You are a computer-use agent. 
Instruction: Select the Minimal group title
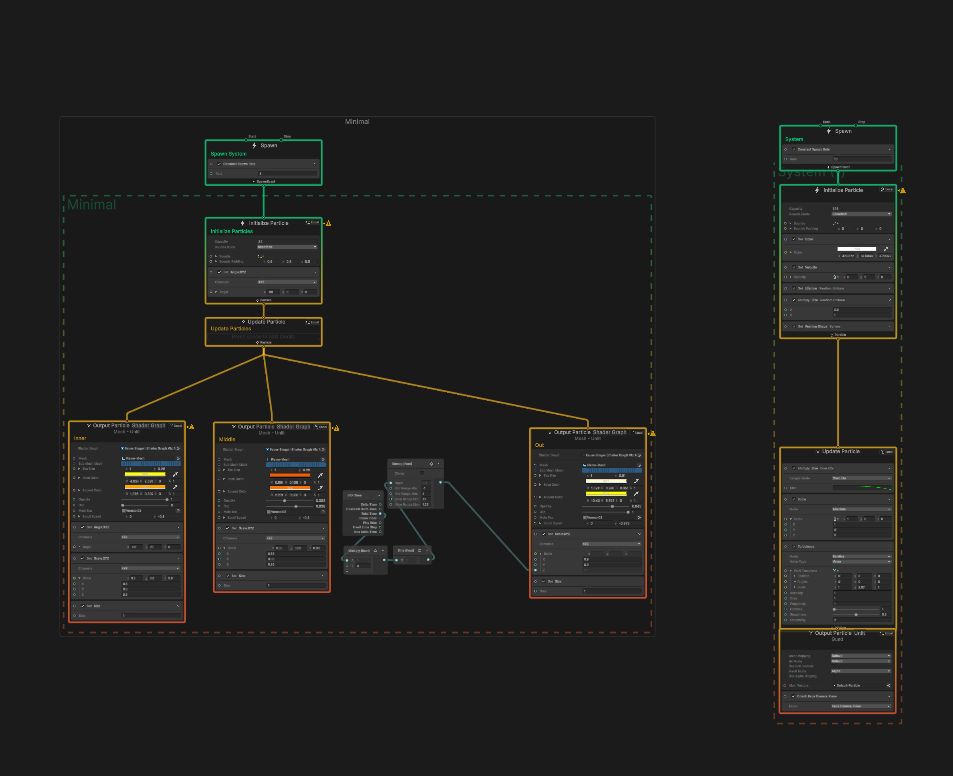pyautogui.click(x=357, y=122)
